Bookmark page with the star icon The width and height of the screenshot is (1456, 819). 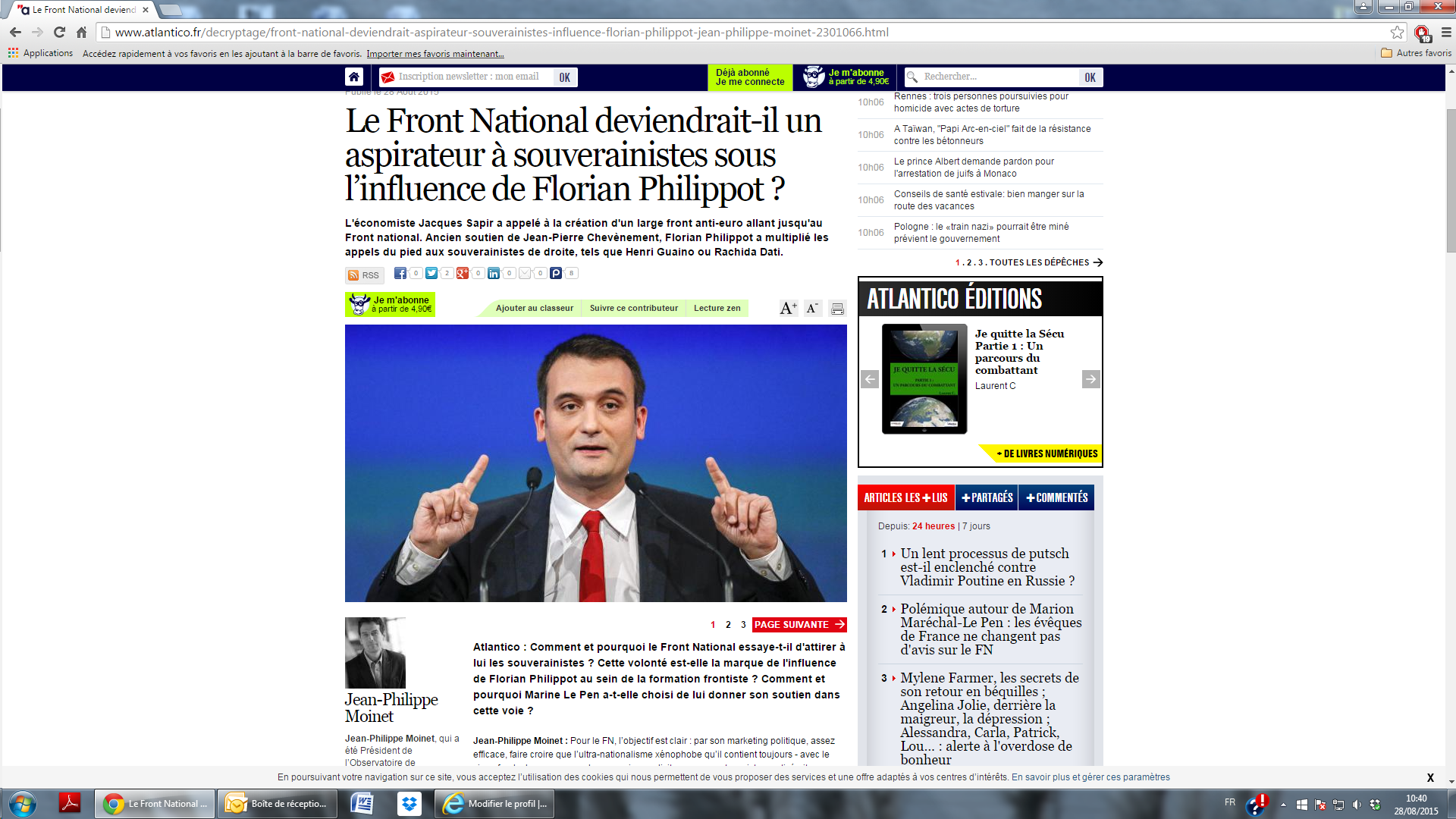coord(1397,32)
